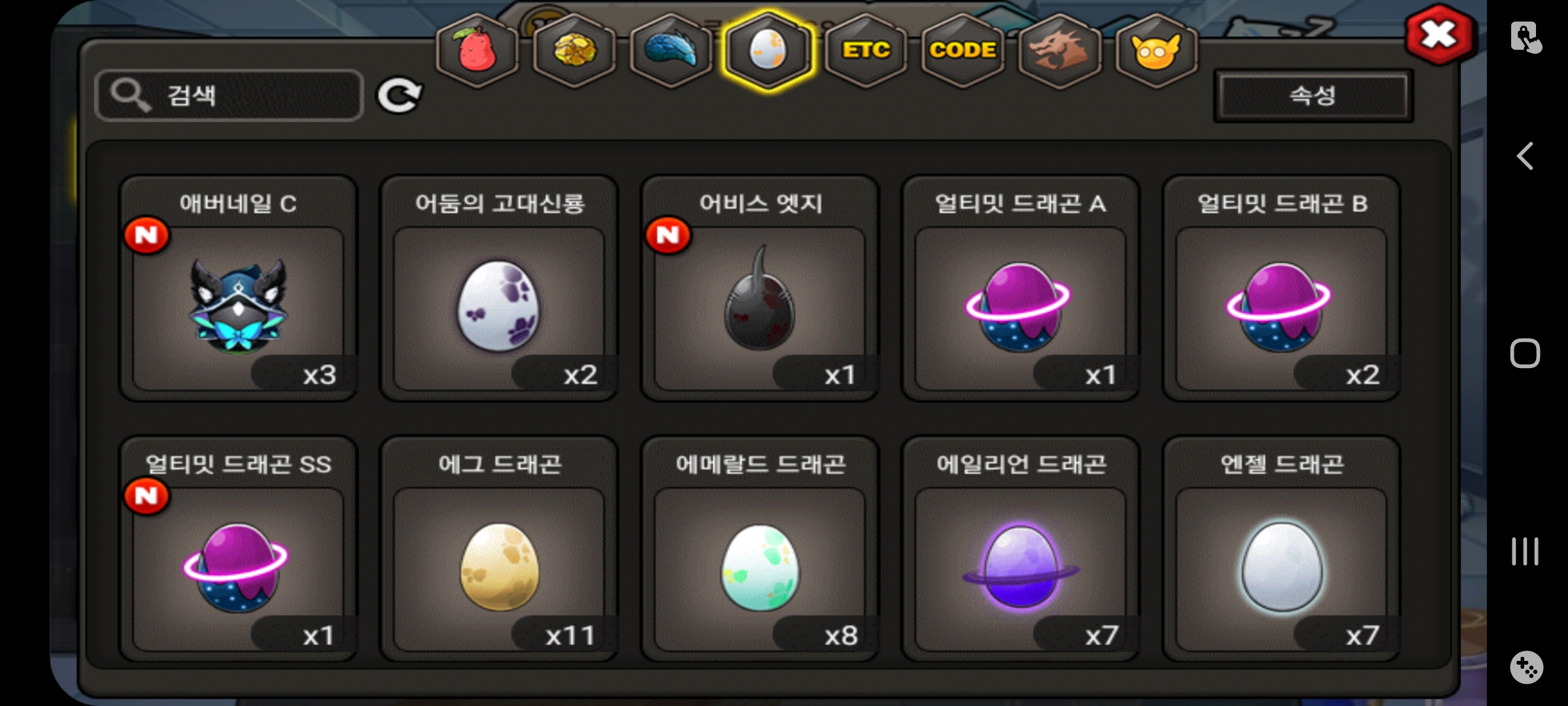1568x706 pixels.
Task: Tap the gamepad icon in side panel
Action: [x=1526, y=667]
